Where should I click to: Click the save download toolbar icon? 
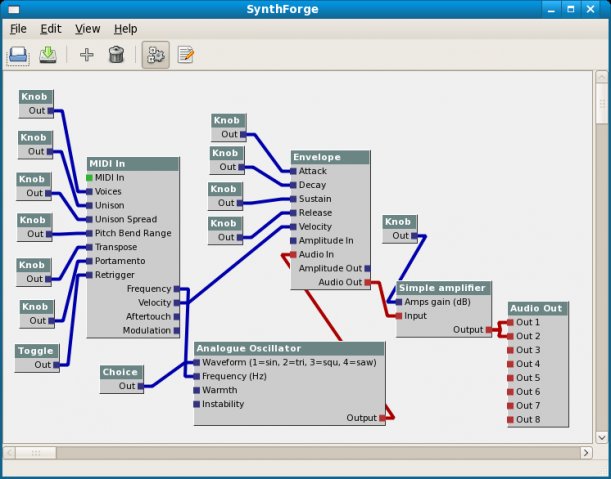pos(48,55)
